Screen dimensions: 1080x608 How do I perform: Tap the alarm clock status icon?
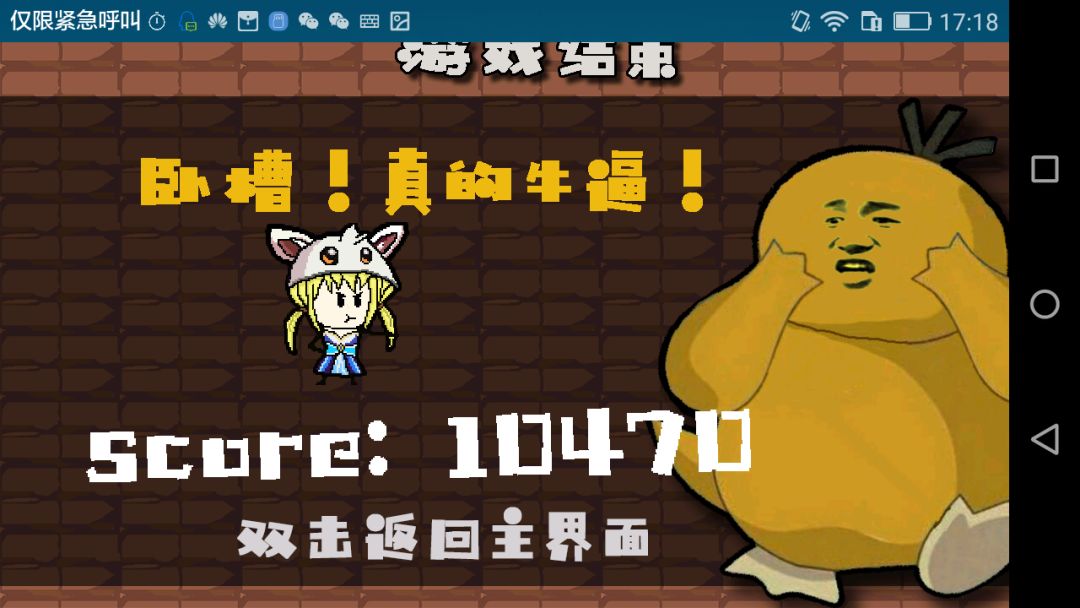coord(157,21)
